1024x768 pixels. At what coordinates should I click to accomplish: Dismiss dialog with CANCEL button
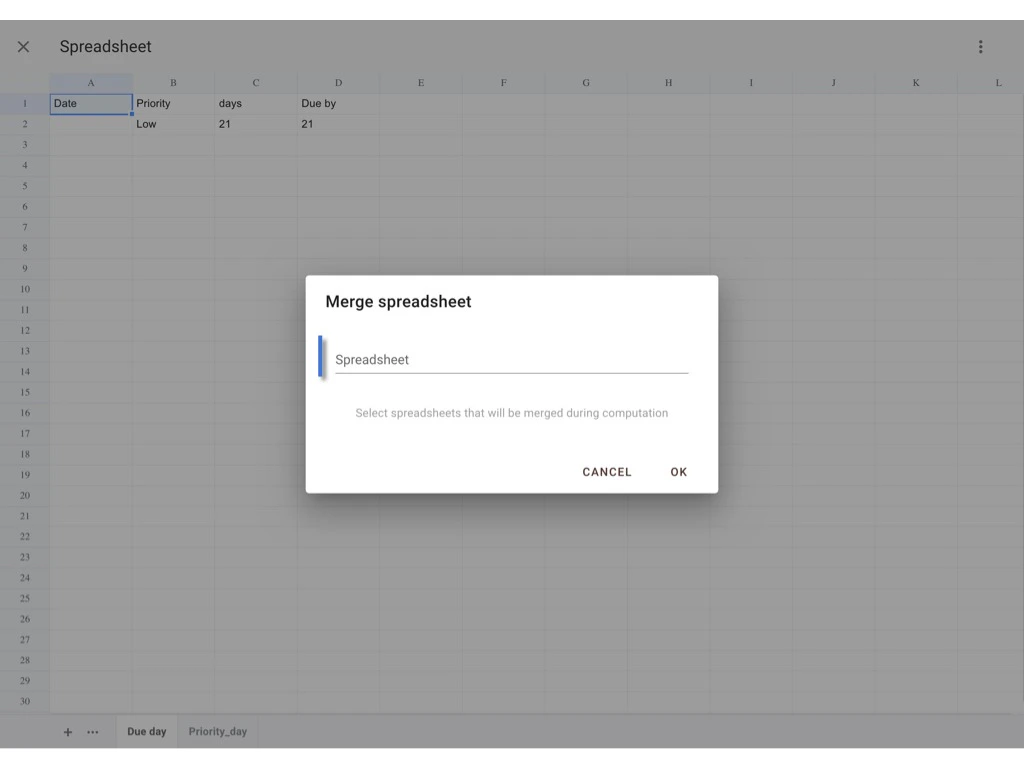coord(606,471)
